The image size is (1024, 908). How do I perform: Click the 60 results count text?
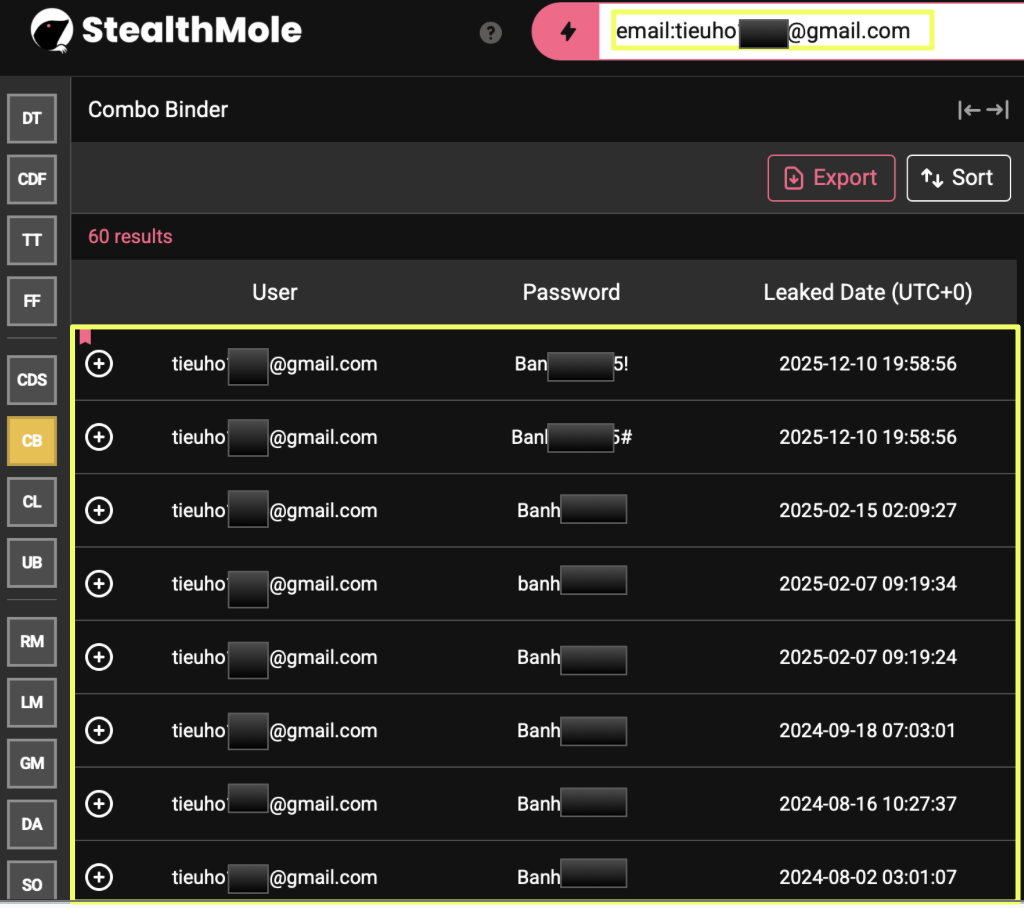point(130,236)
